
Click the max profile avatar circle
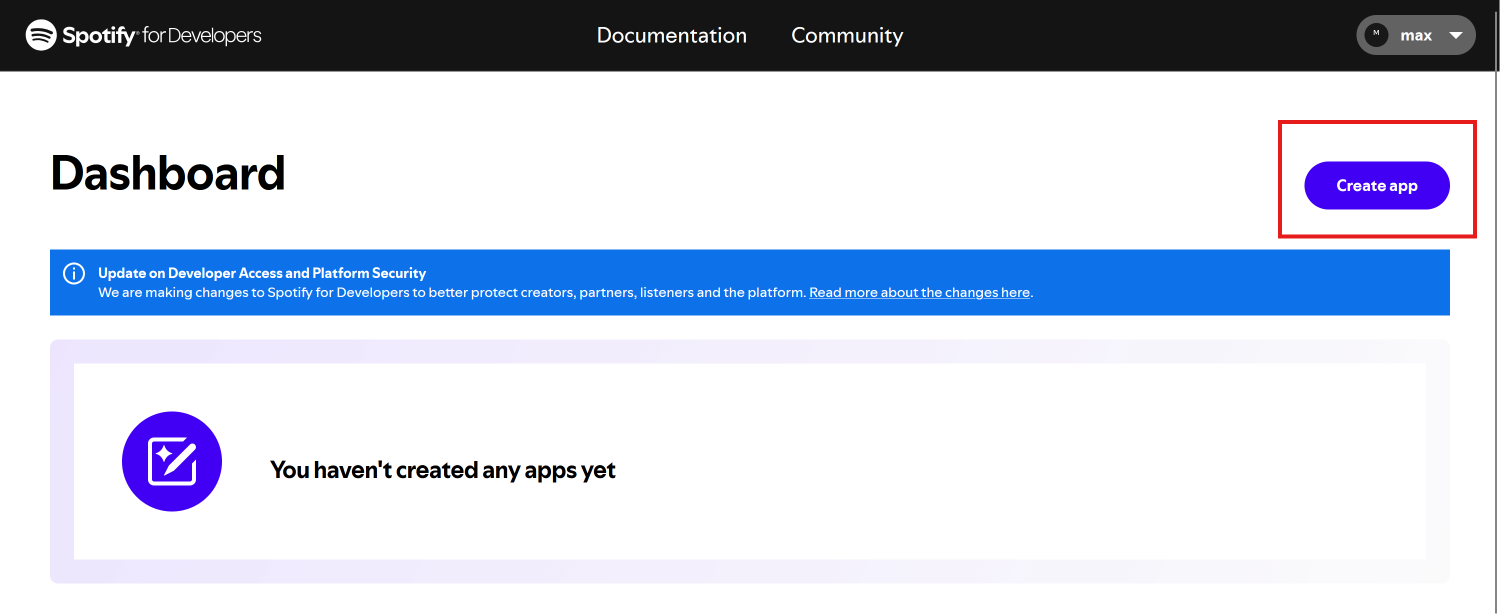click(1377, 35)
